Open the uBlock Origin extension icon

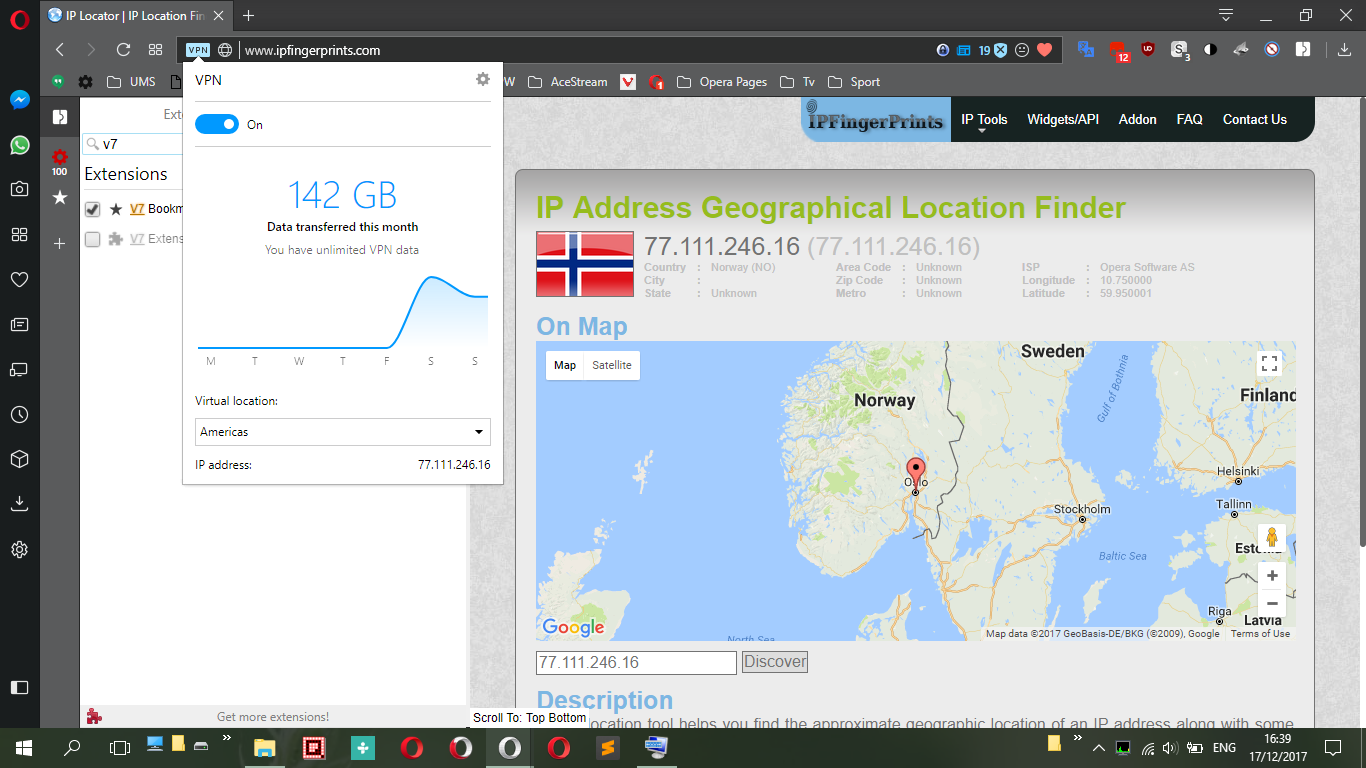1148,48
